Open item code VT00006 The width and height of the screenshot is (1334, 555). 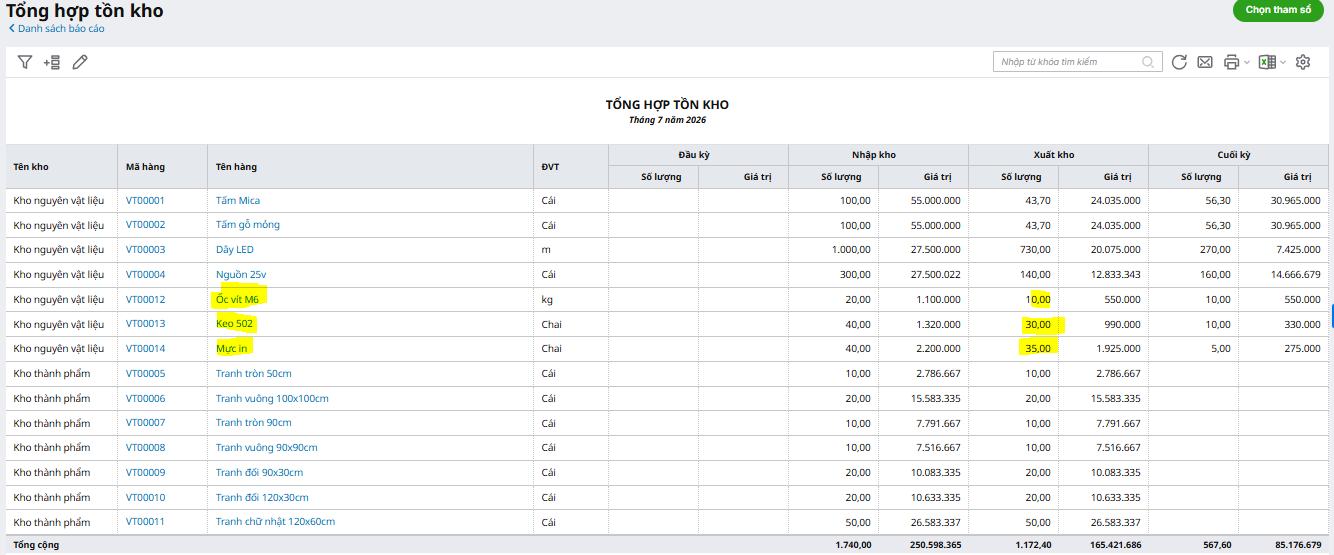click(146, 399)
